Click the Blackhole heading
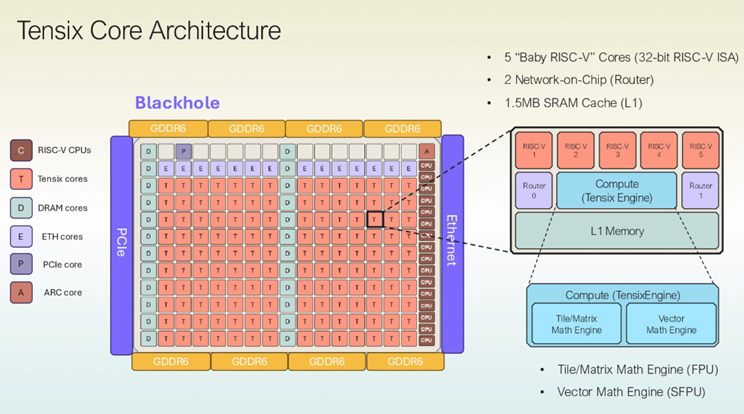This screenshot has width=744, height=414. pos(177,103)
